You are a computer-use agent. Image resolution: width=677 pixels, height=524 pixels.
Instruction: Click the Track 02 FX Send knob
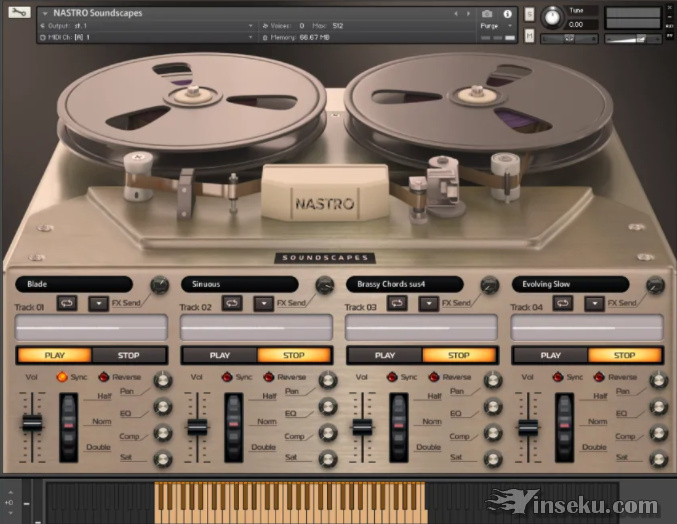(x=324, y=286)
